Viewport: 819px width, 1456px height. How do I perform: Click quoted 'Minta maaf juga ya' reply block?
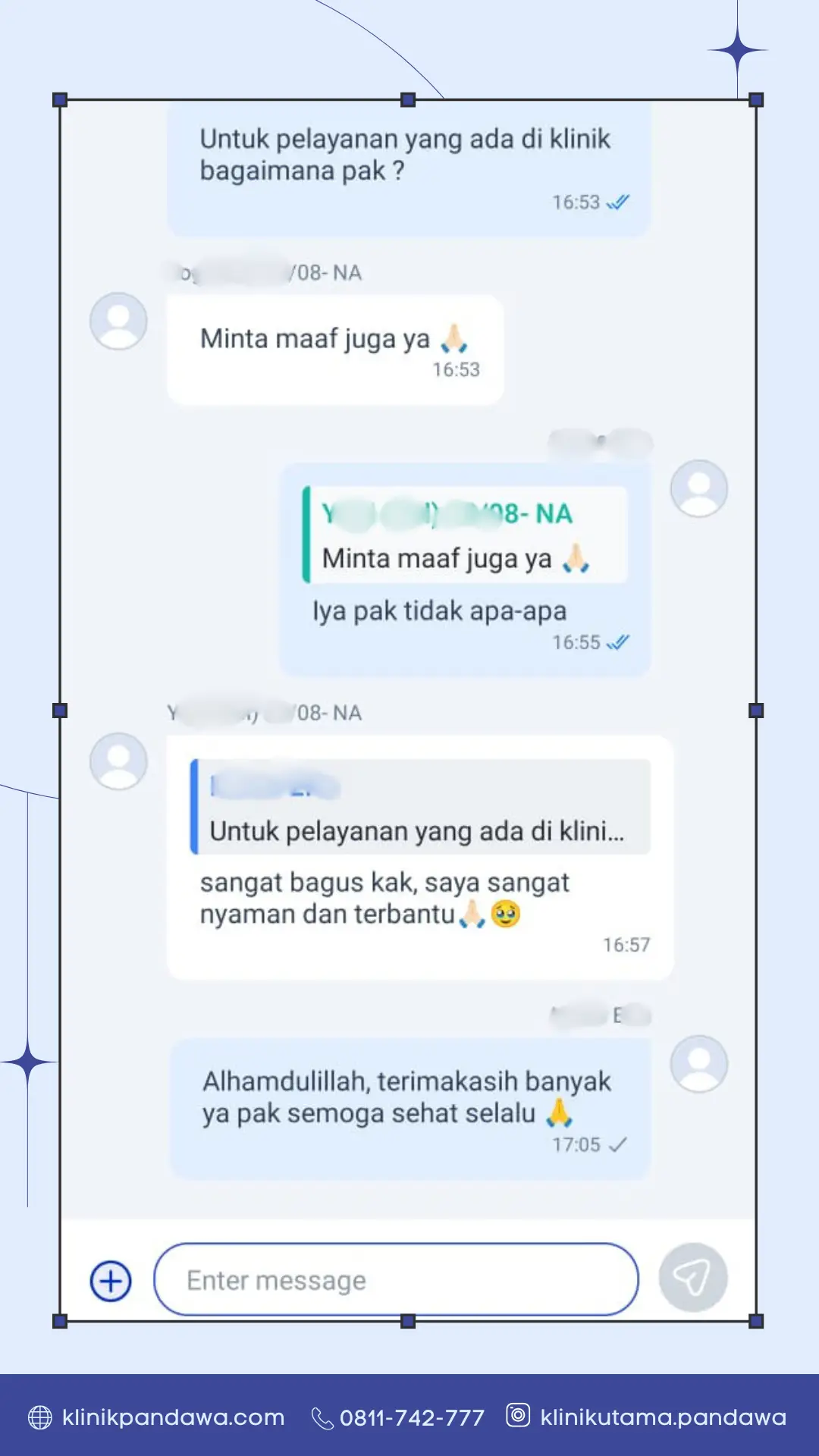click(x=465, y=535)
